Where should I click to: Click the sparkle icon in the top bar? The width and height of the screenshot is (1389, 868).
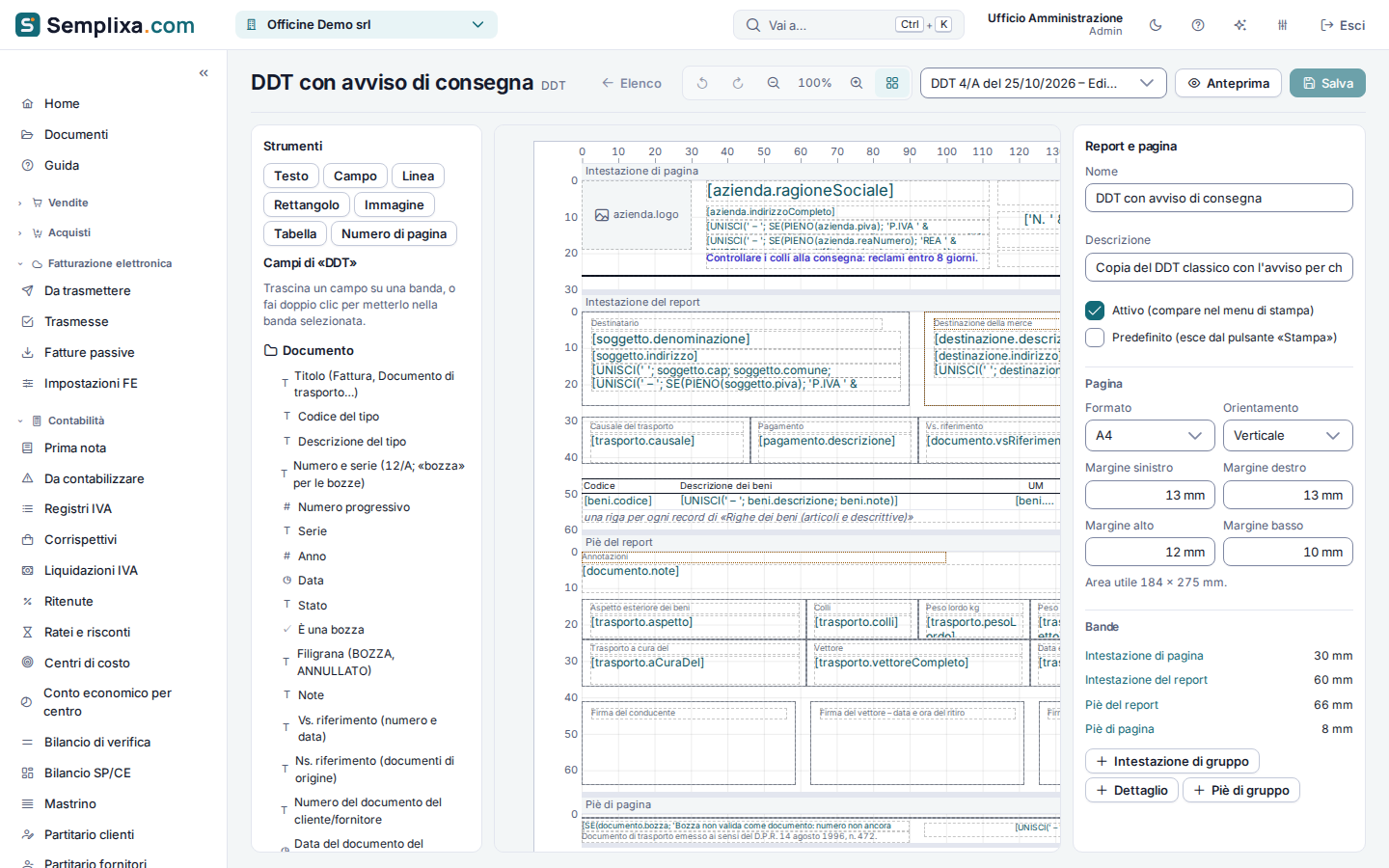point(1240,25)
